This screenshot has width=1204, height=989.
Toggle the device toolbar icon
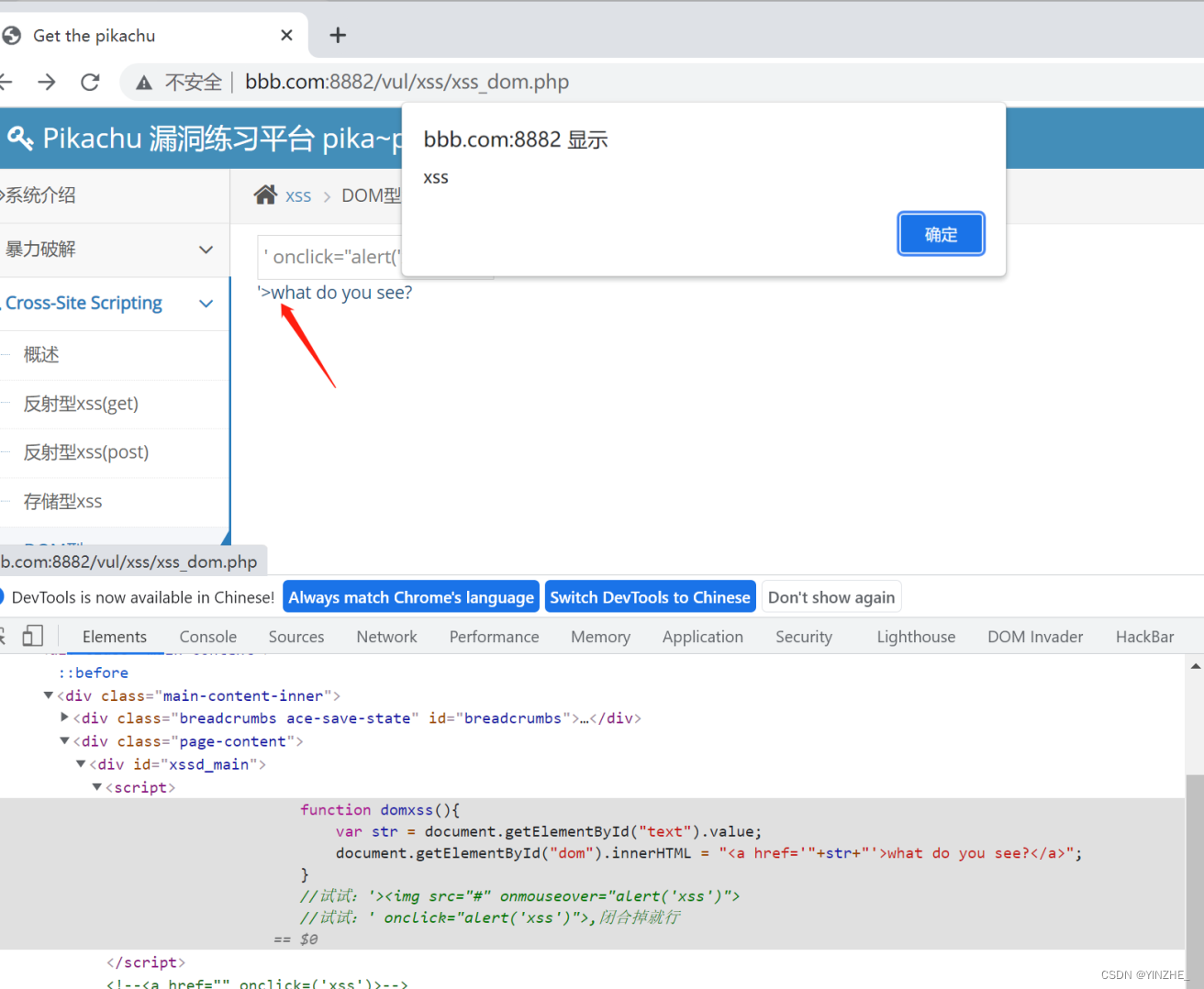pyautogui.click(x=33, y=636)
